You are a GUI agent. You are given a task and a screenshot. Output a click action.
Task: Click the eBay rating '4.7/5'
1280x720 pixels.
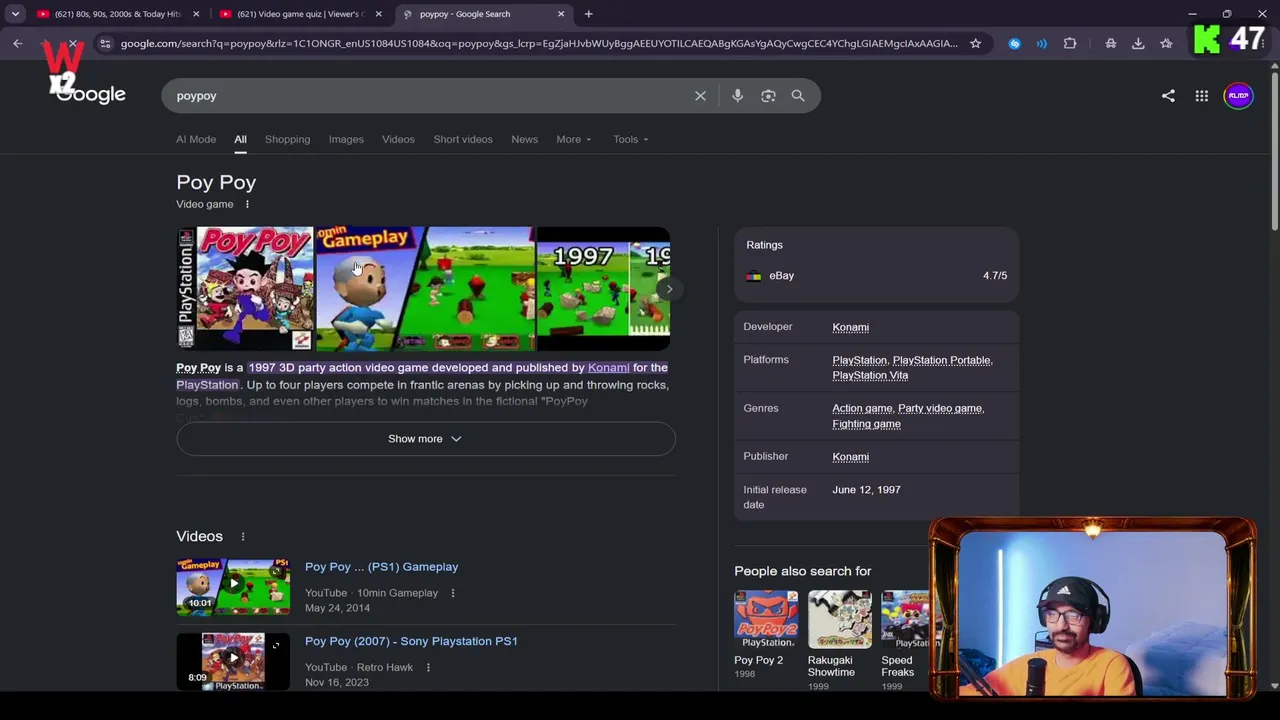(995, 276)
